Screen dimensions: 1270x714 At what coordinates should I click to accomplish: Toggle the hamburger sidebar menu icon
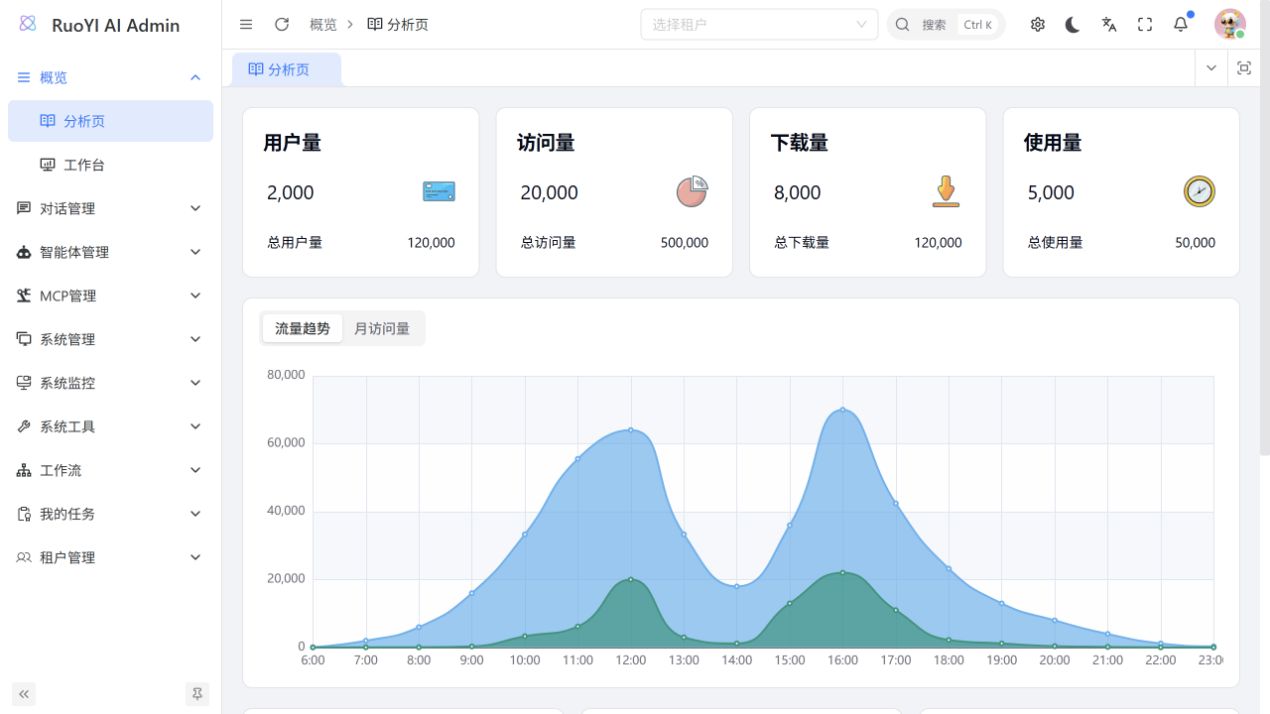[246, 24]
